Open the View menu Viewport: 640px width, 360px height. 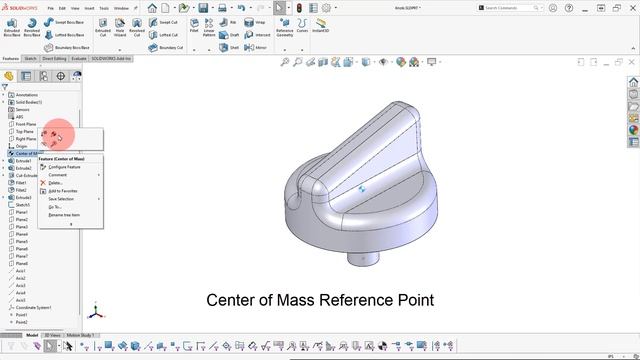point(75,8)
